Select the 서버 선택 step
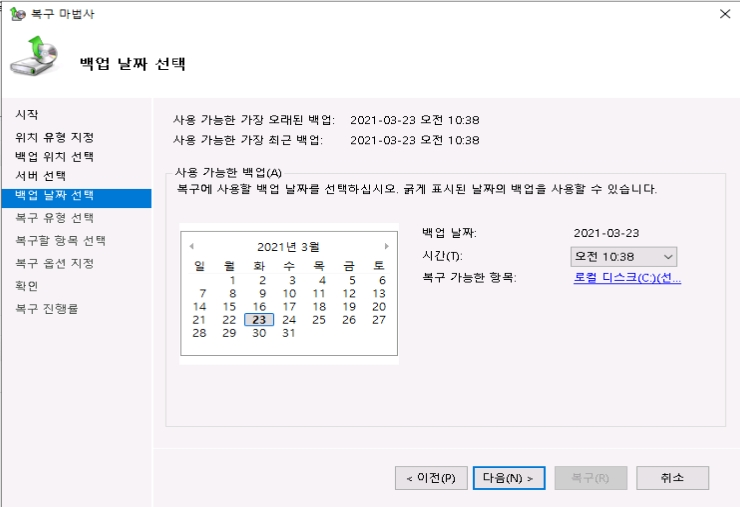 [x=40, y=176]
